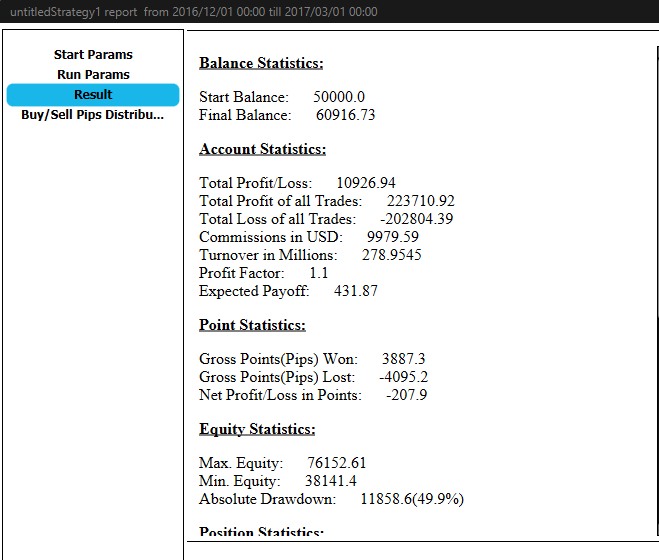Click the Max. Equity label

pos(241,463)
